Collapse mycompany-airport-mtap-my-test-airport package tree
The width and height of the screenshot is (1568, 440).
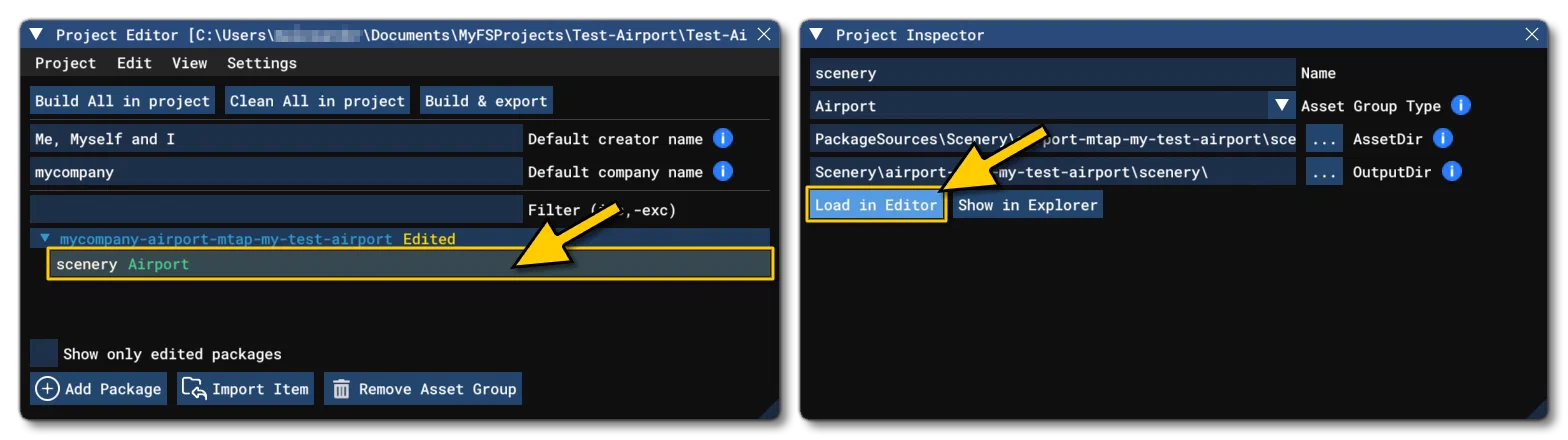(x=45, y=239)
